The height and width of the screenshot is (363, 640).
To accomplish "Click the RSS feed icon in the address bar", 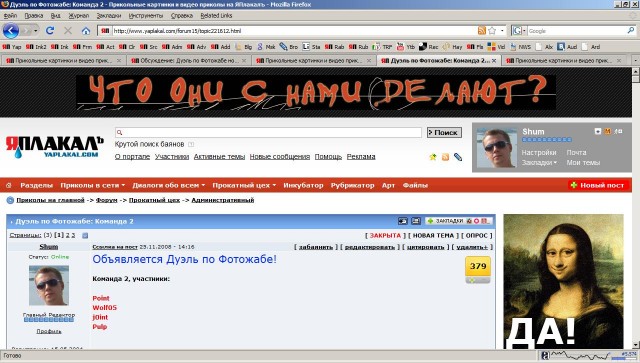I will [x=482, y=31].
